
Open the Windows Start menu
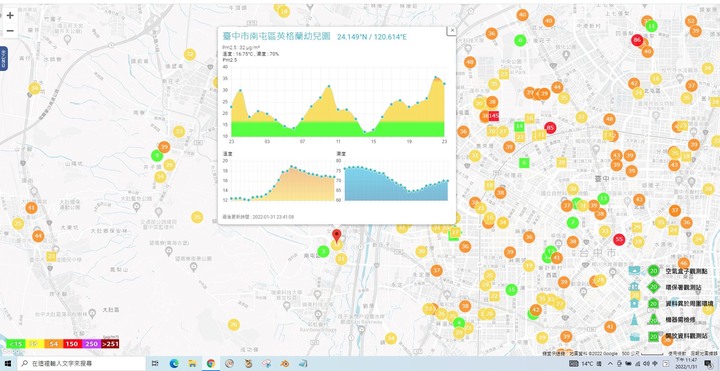point(8,364)
